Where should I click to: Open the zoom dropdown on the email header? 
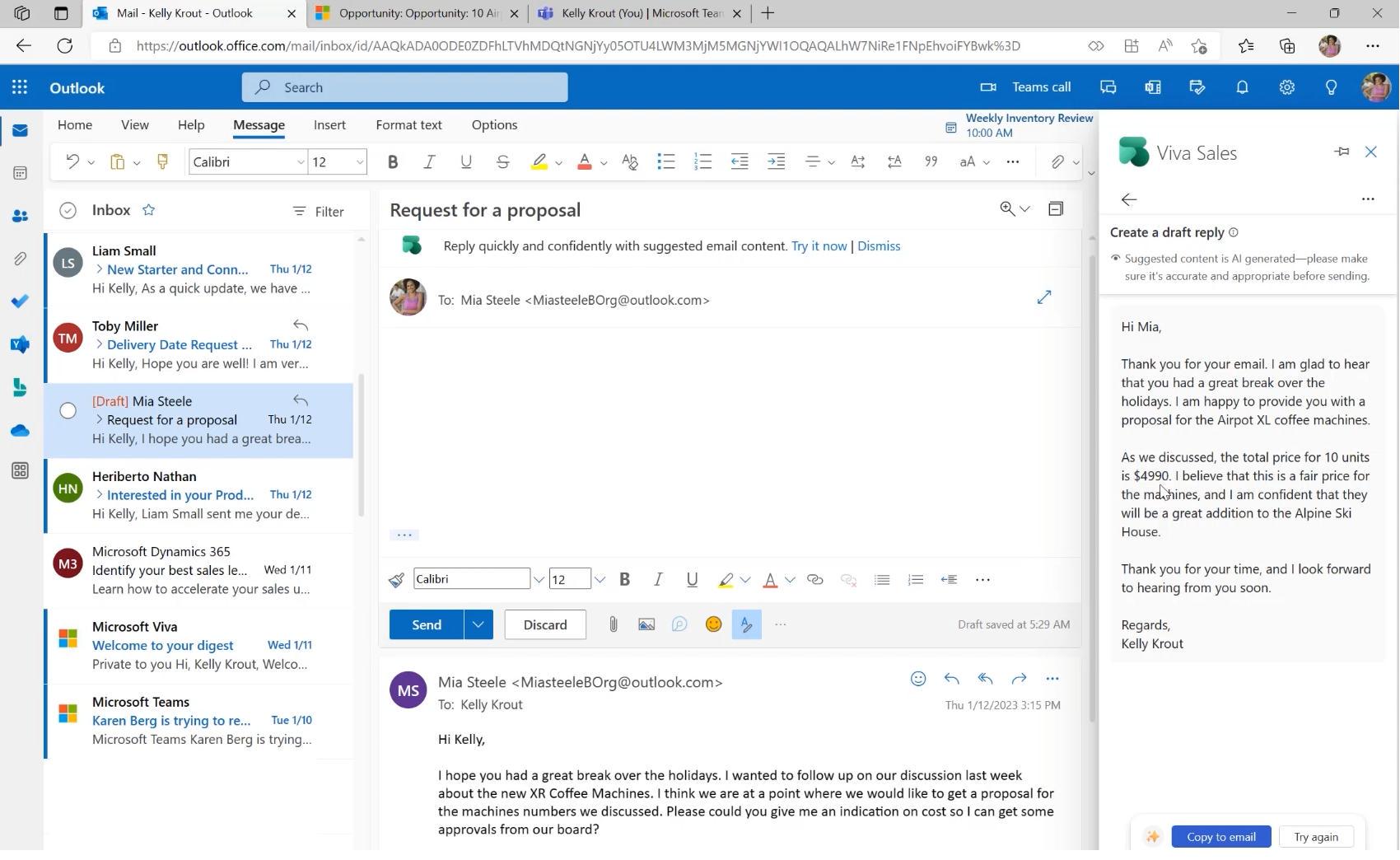[x=1025, y=209]
